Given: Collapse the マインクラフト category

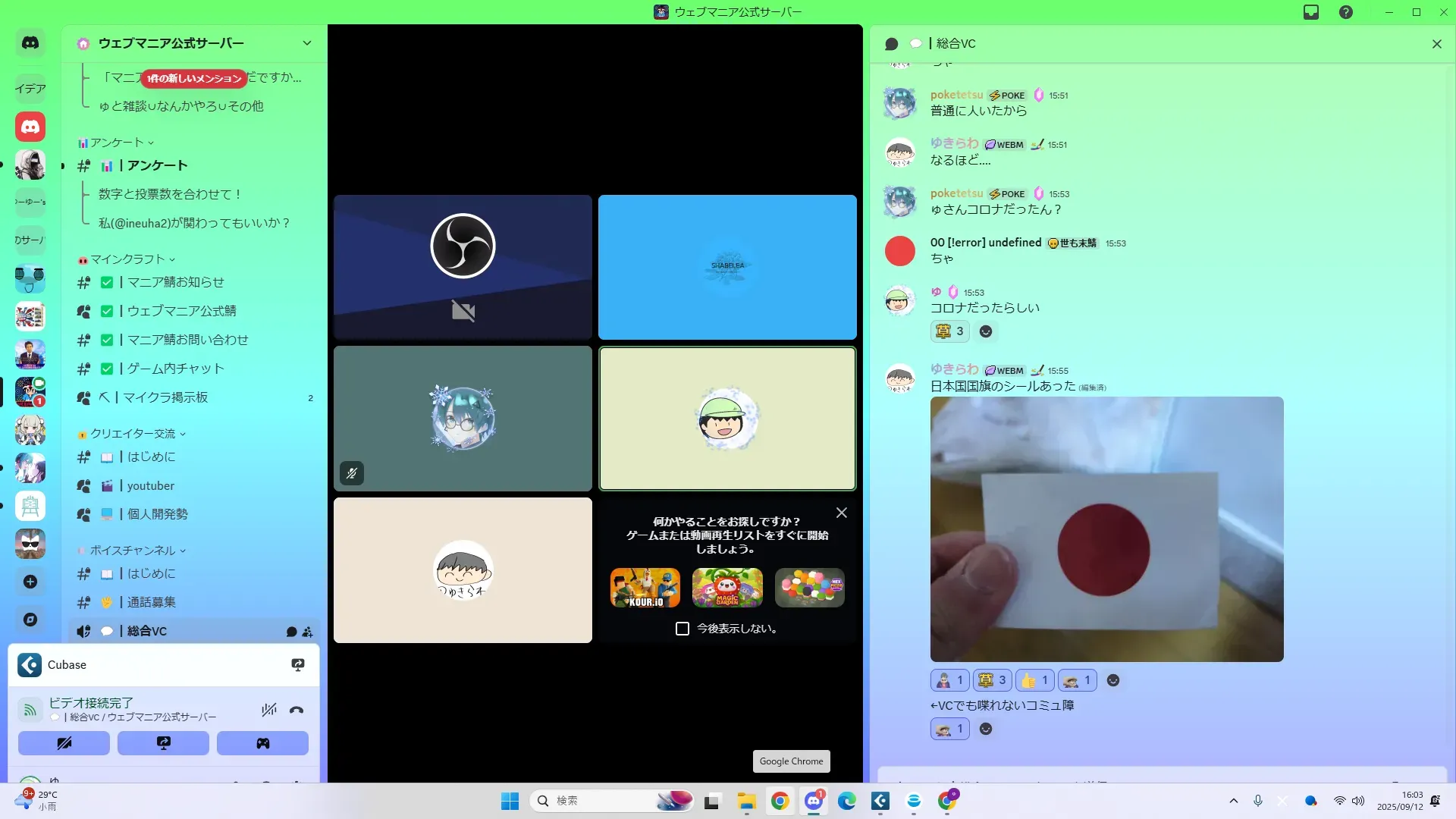Looking at the screenshot, I should tap(127, 259).
